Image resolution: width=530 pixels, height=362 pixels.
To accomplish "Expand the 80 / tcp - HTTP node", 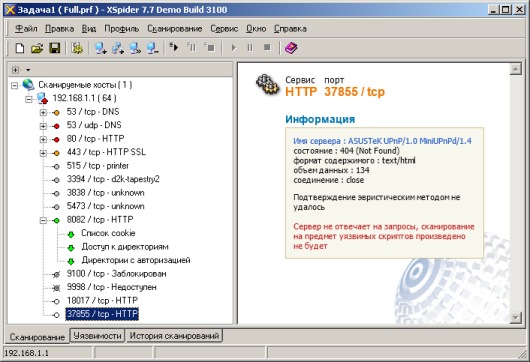I will [x=43, y=140].
